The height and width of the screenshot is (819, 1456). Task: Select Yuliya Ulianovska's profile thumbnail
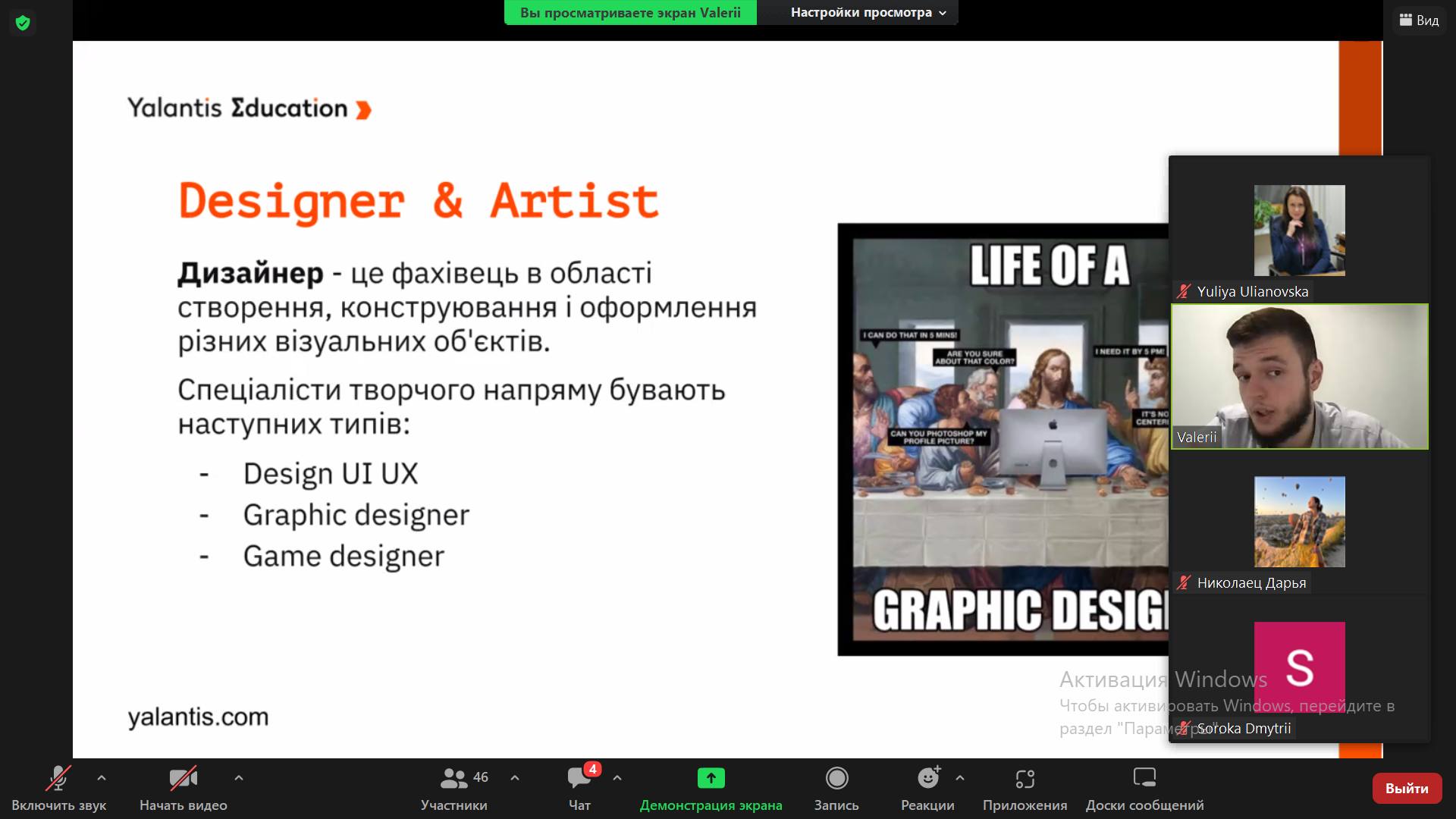point(1300,231)
